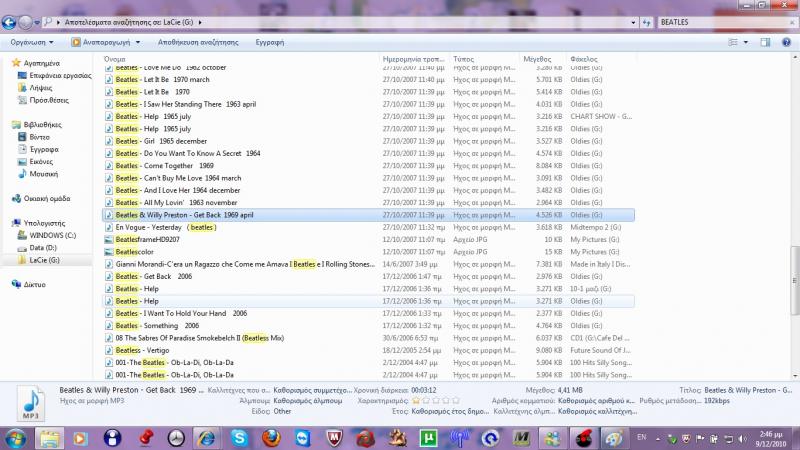Select Beatles - I Saw Her Standing There

pyautogui.click(x=368, y=104)
